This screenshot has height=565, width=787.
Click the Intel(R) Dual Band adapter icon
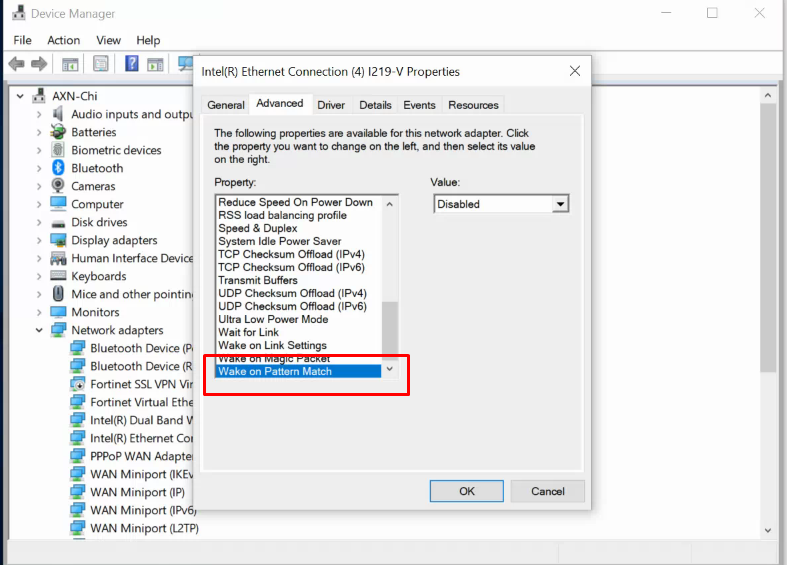pos(77,420)
